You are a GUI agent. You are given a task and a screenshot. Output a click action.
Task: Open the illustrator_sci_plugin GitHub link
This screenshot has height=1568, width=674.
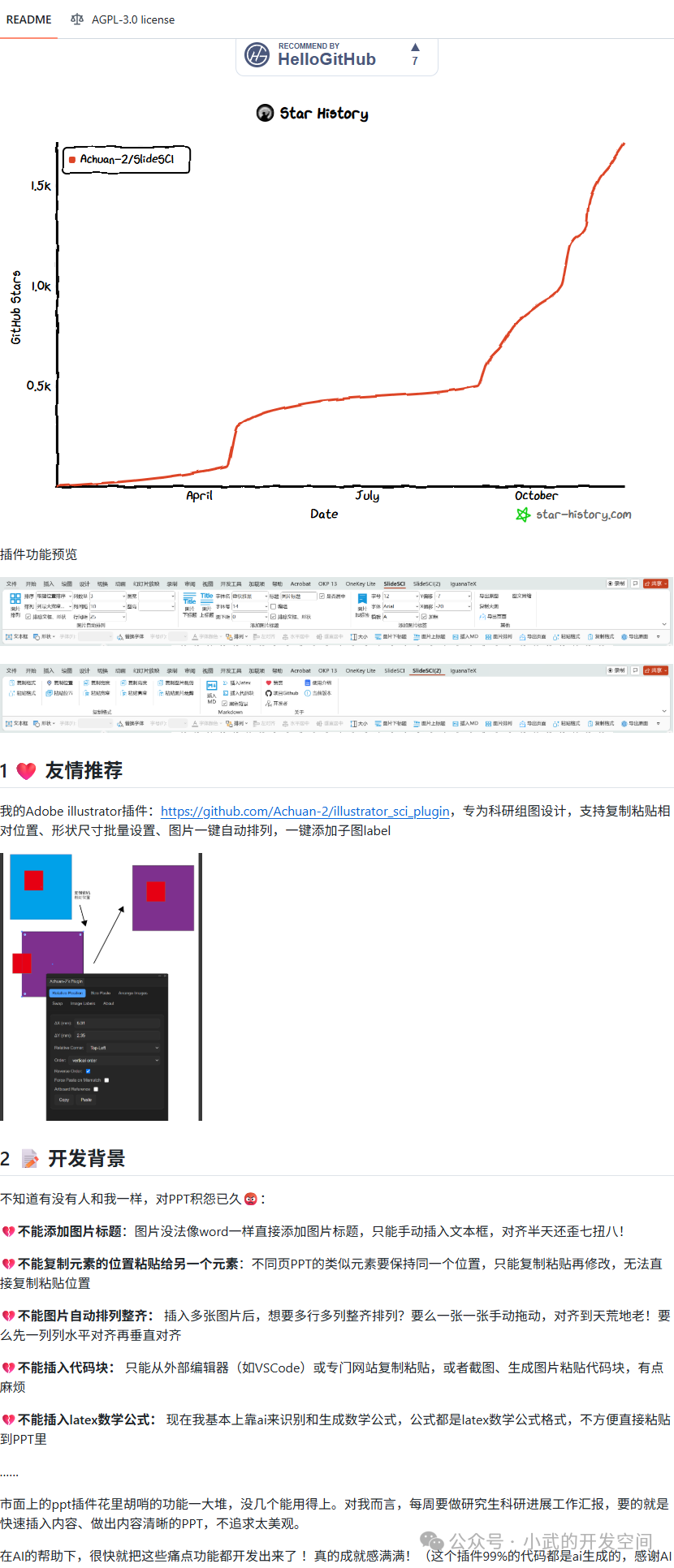click(x=305, y=811)
